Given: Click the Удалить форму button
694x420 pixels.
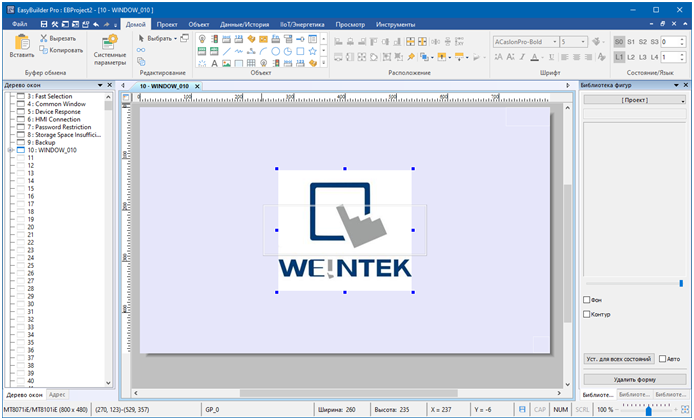Looking at the screenshot, I should [635, 379].
